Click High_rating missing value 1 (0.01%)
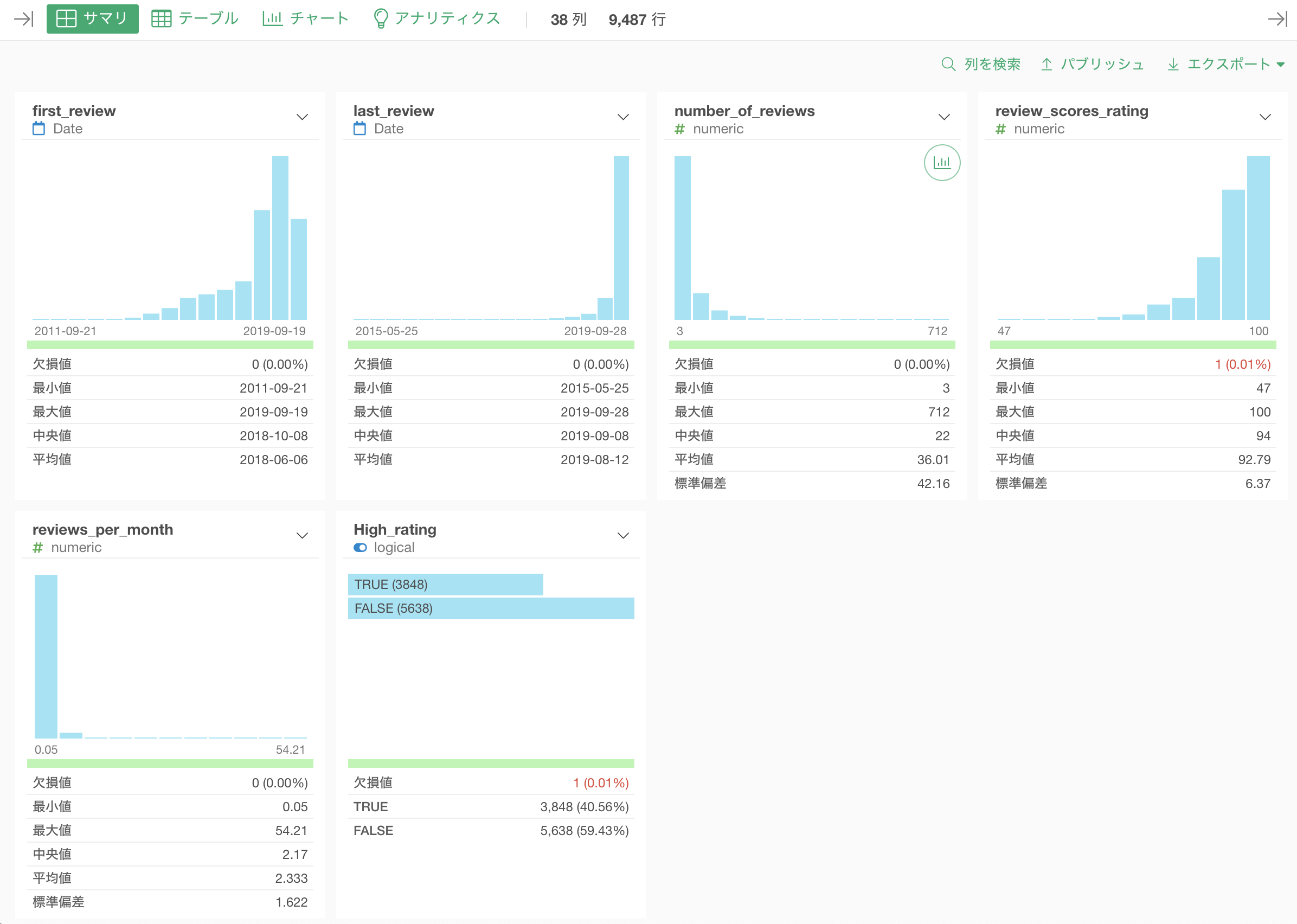Image resolution: width=1297 pixels, height=924 pixels. pyautogui.click(x=601, y=783)
